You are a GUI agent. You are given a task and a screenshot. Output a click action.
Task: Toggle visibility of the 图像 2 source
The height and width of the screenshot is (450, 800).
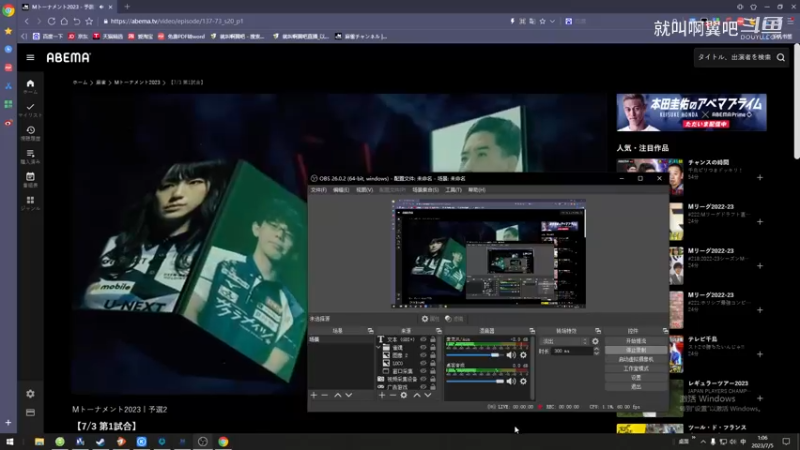click(x=423, y=355)
